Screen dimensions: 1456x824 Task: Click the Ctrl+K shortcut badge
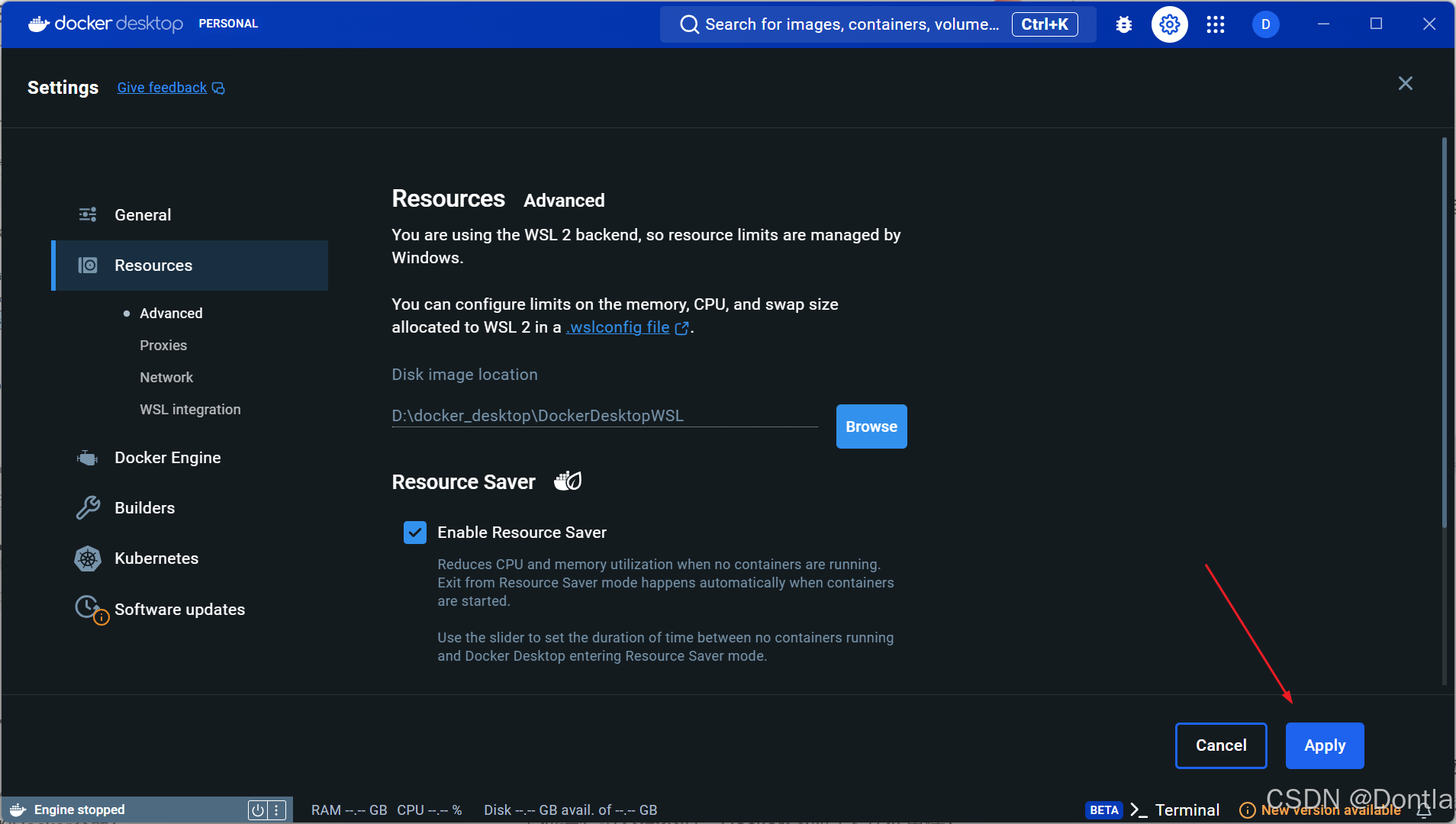(x=1045, y=24)
